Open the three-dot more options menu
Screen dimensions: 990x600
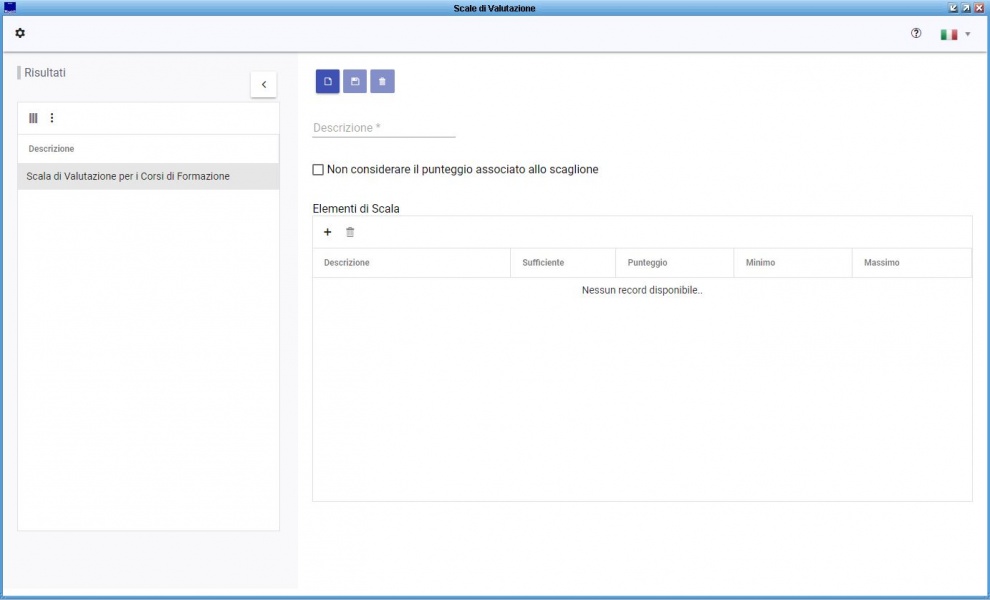52,118
